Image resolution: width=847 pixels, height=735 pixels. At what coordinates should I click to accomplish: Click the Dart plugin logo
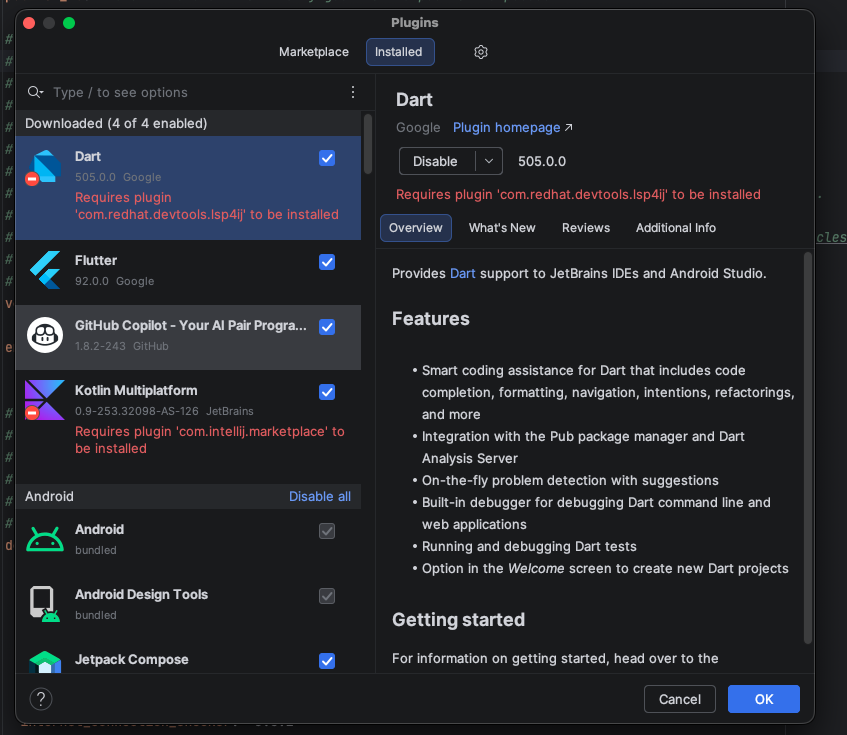pos(44,166)
